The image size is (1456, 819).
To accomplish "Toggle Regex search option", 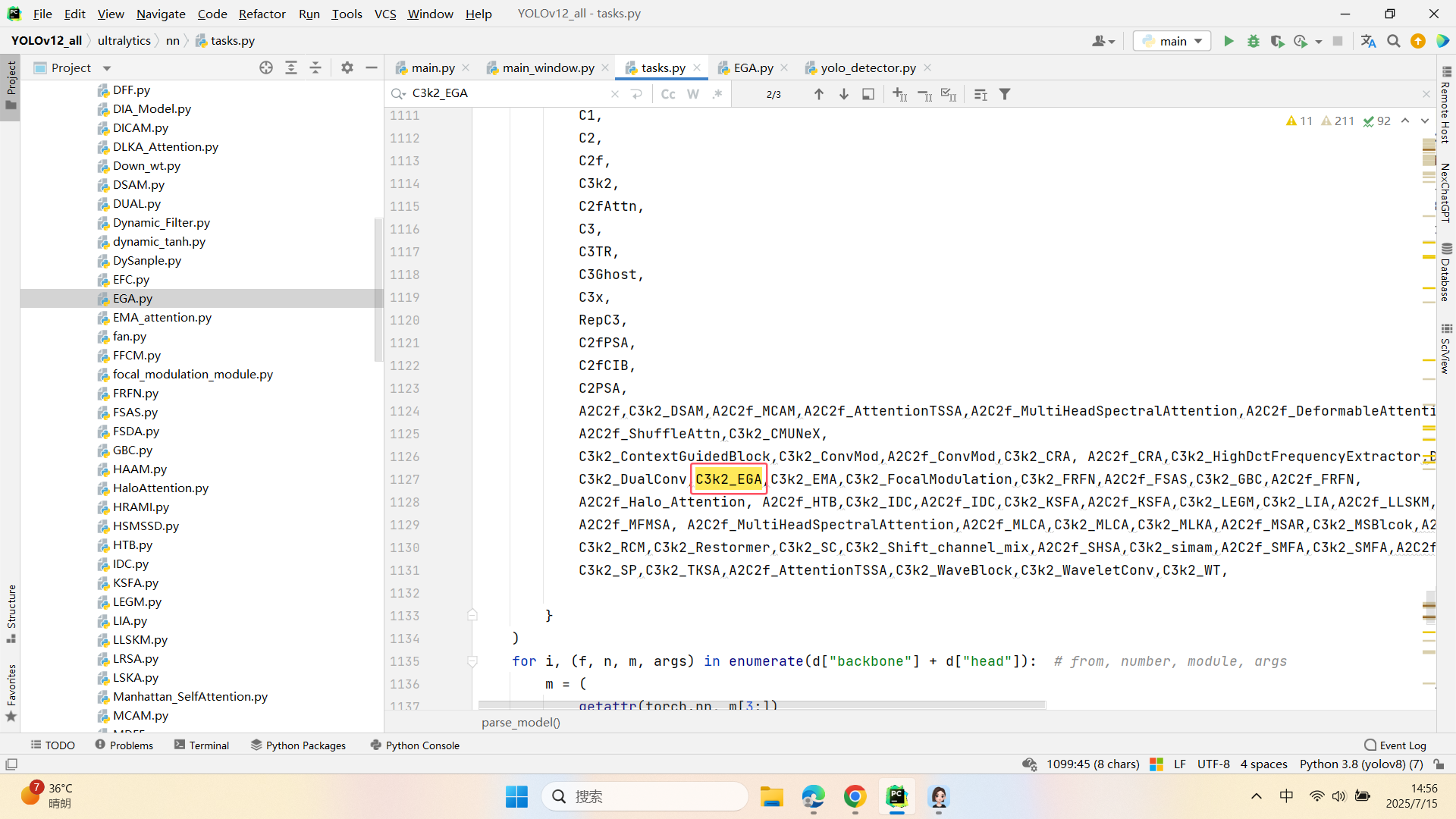I will (x=717, y=94).
